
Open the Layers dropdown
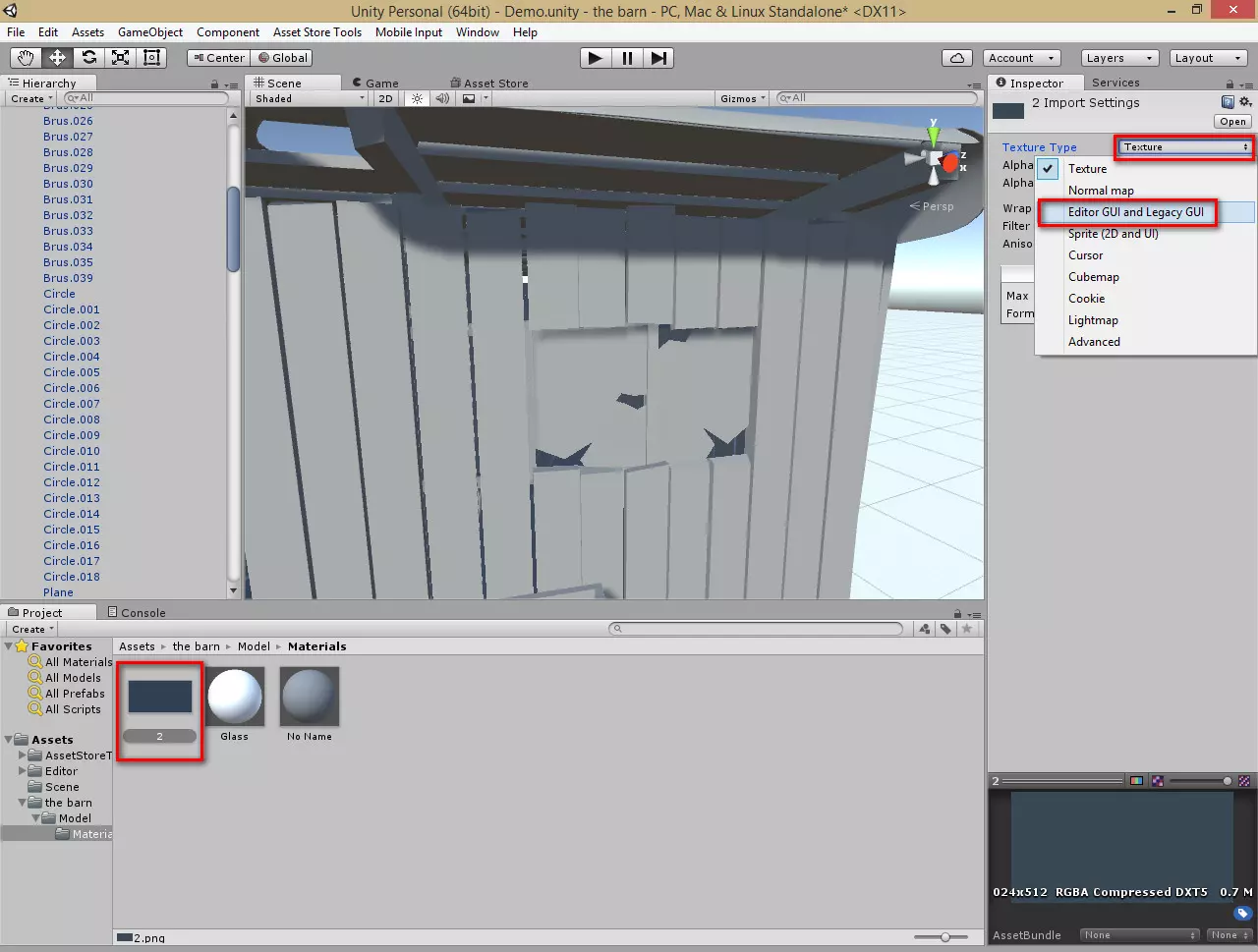[1118, 58]
